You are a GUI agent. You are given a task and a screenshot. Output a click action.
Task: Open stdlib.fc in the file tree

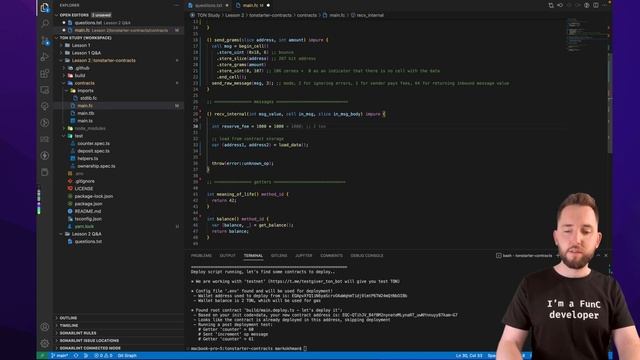[x=88, y=98]
